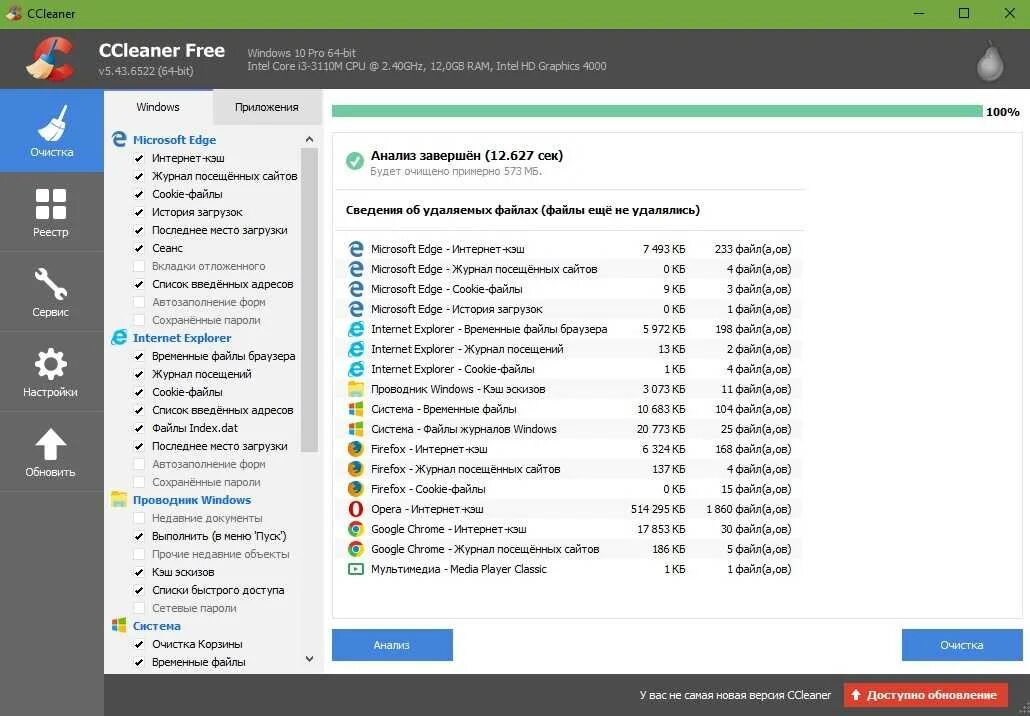This screenshot has height=716, width=1030.
Task: Uncheck Кэш эскизов checkbox
Action: click(139, 572)
